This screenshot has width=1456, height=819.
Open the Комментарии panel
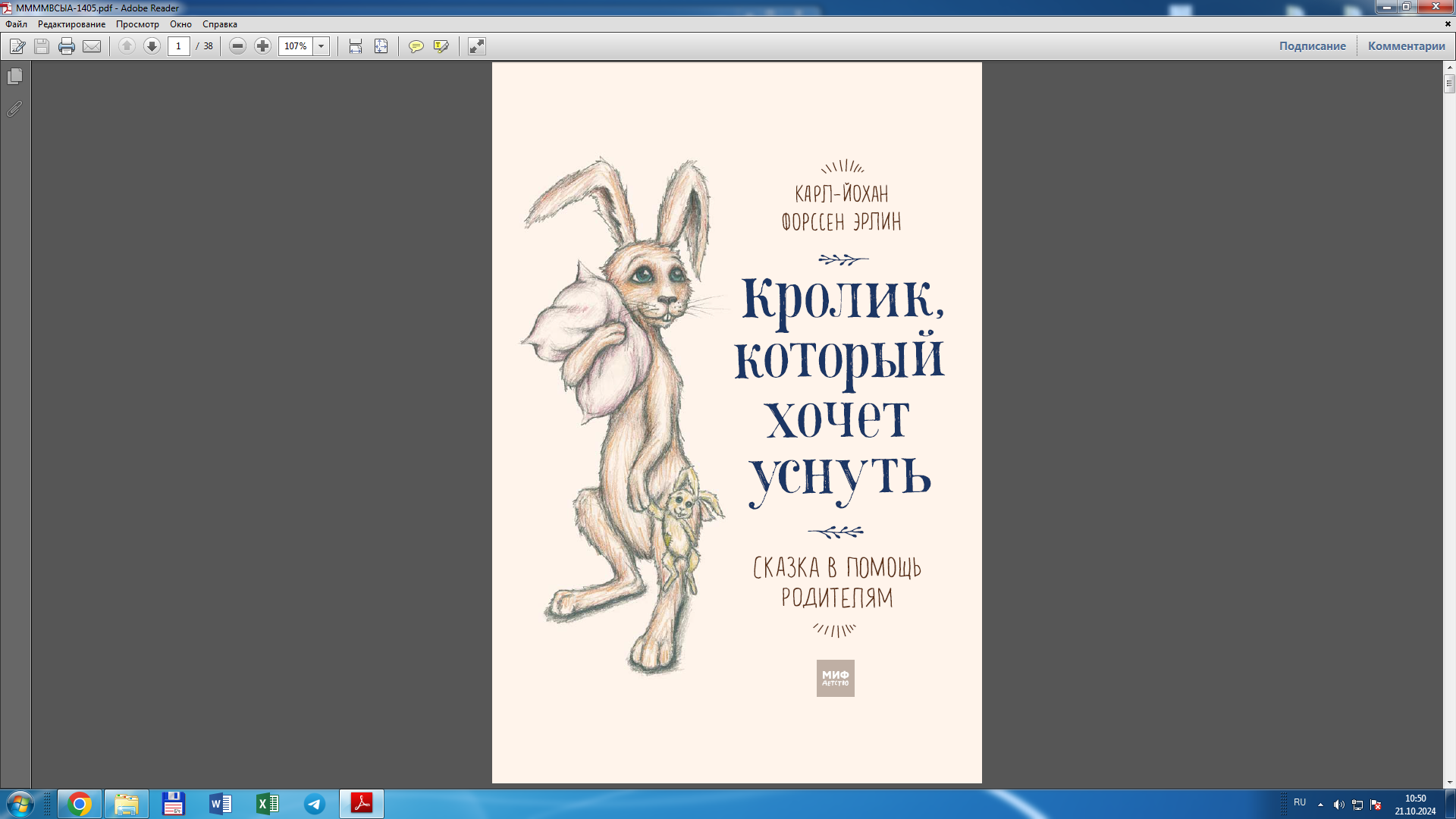click(x=1406, y=45)
